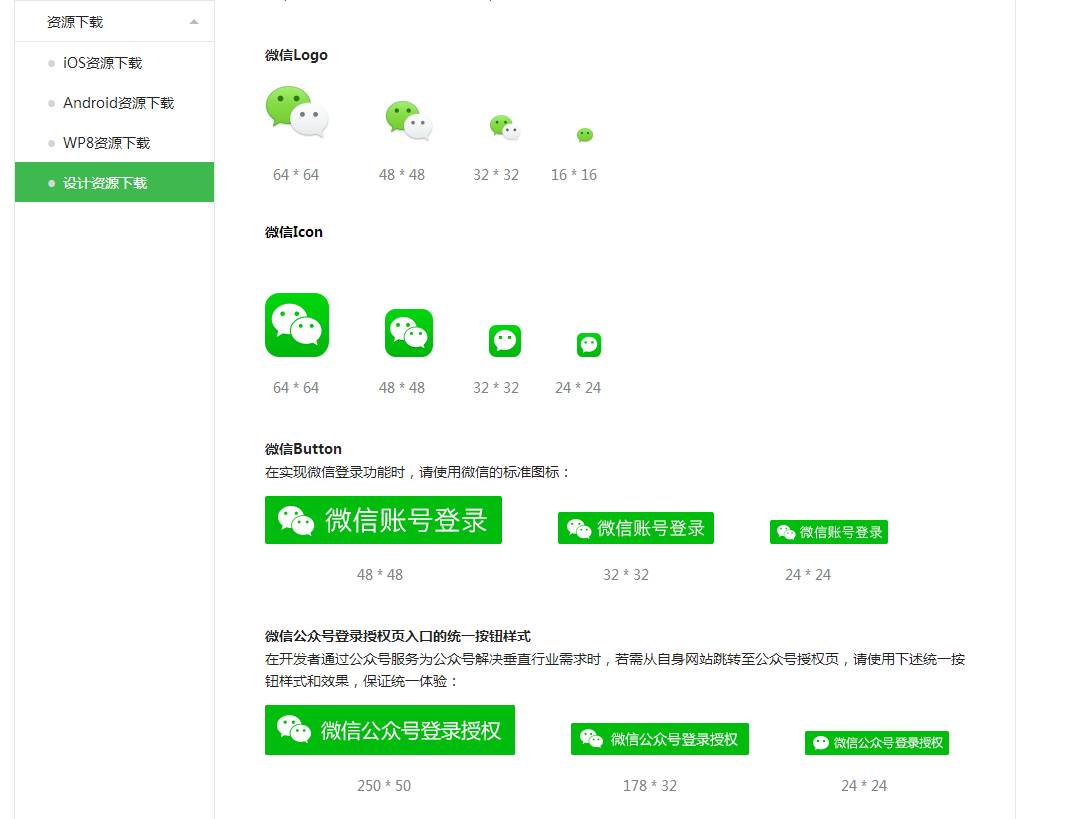Screen dimensions: 1066x819
Task: Click the 16 * 16 微信Logo image
Action: (585, 135)
